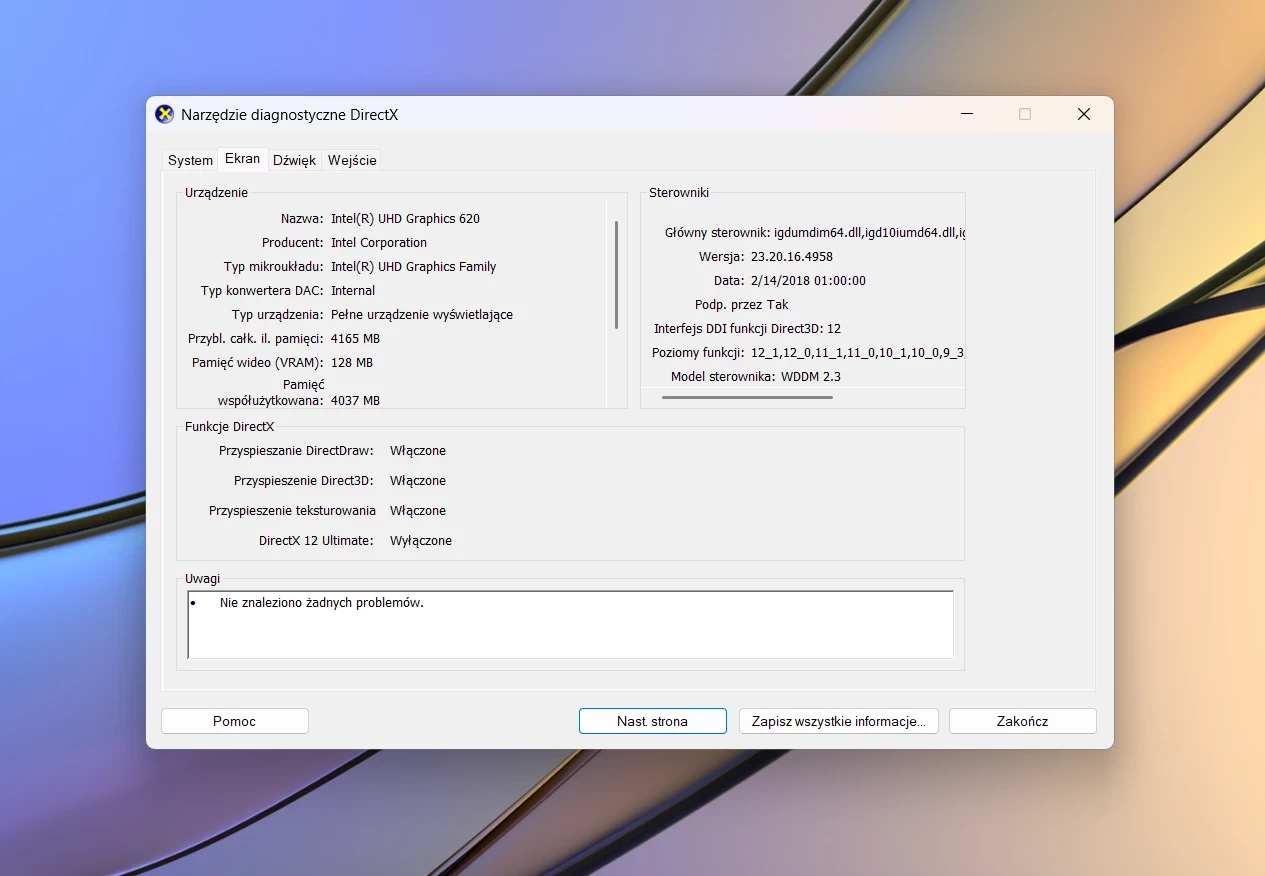Minimize the DirectX diagnostic tool window
Viewport: 1265px width, 876px height.
point(966,114)
